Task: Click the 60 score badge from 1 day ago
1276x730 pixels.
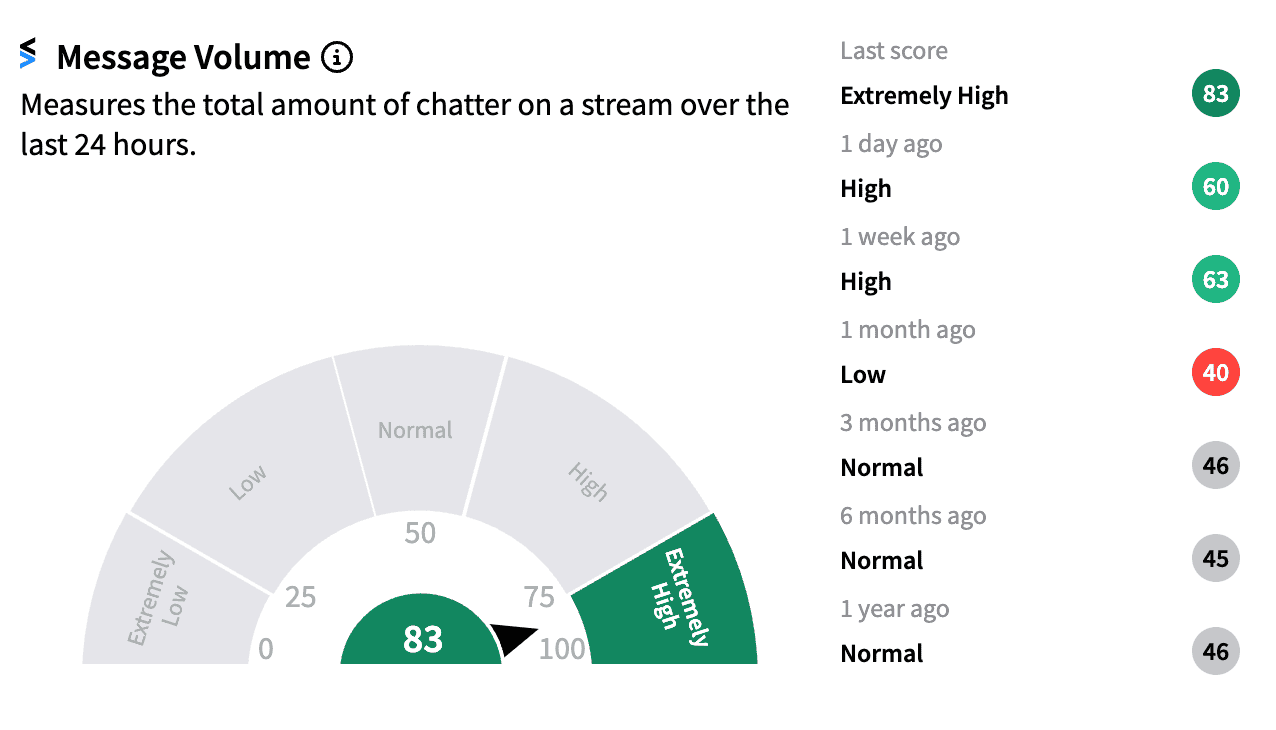Action: (x=1215, y=188)
